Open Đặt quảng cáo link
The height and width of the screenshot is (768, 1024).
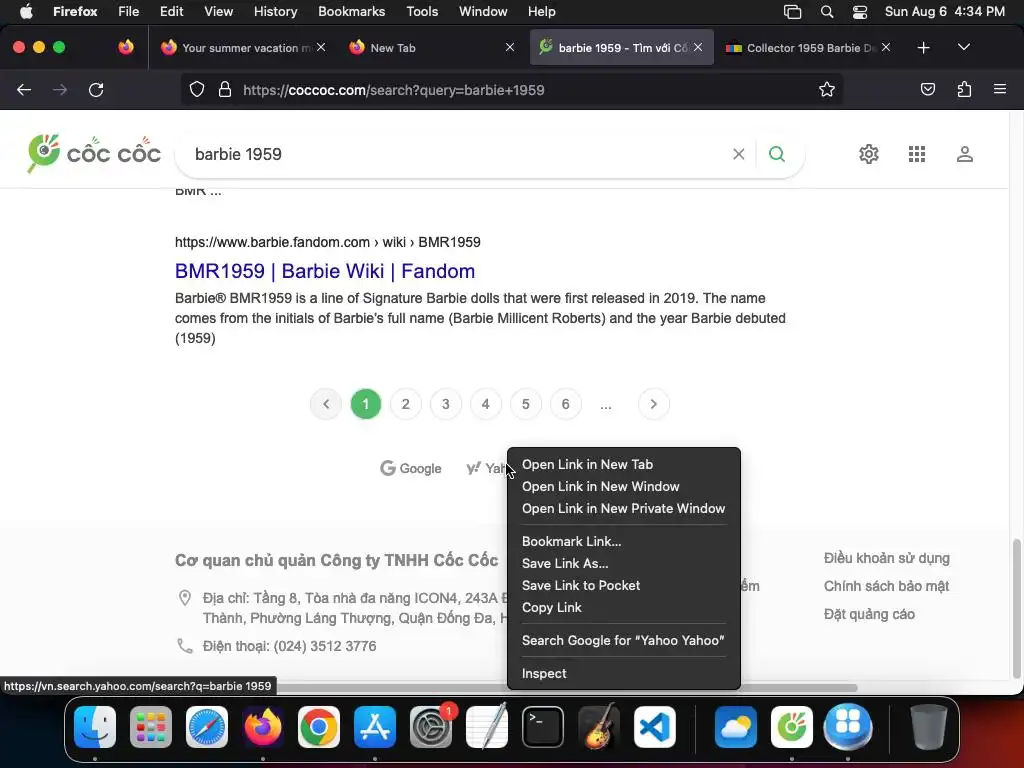pos(869,615)
